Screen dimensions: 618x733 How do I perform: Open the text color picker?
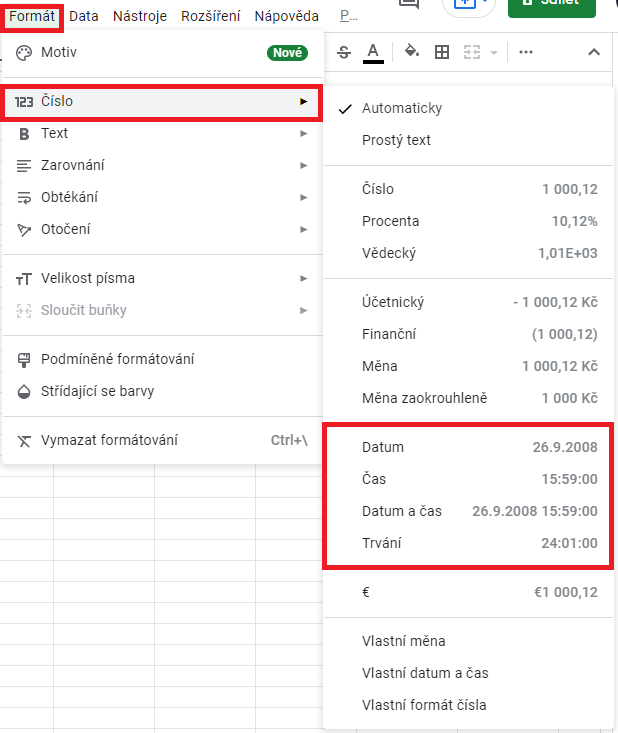point(373,52)
